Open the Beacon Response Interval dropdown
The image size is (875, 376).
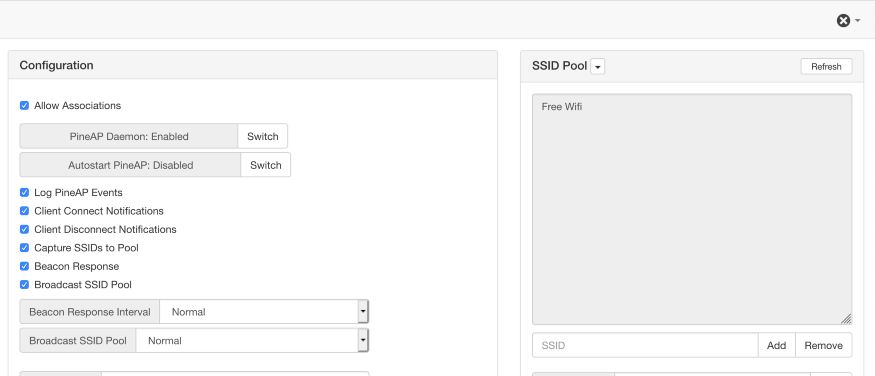click(x=264, y=312)
